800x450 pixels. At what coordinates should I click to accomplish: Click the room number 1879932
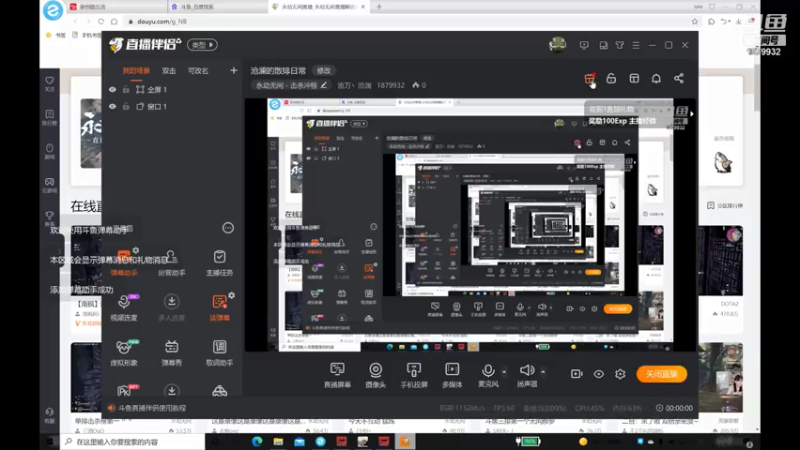click(390, 86)
